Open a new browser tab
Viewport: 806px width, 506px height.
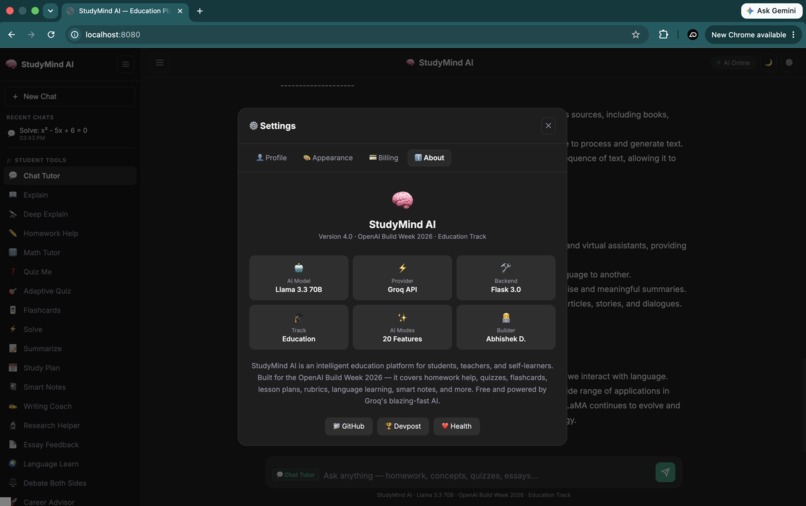(199, 11)
